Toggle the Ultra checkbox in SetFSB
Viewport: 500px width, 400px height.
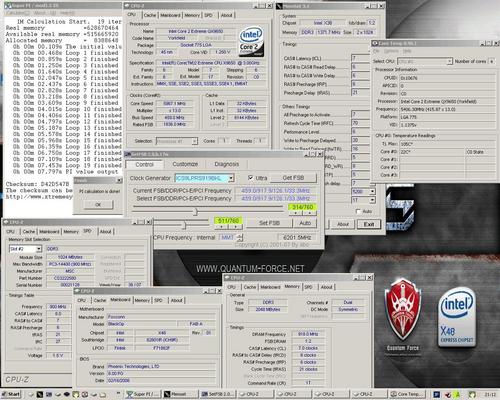(251, 178)
